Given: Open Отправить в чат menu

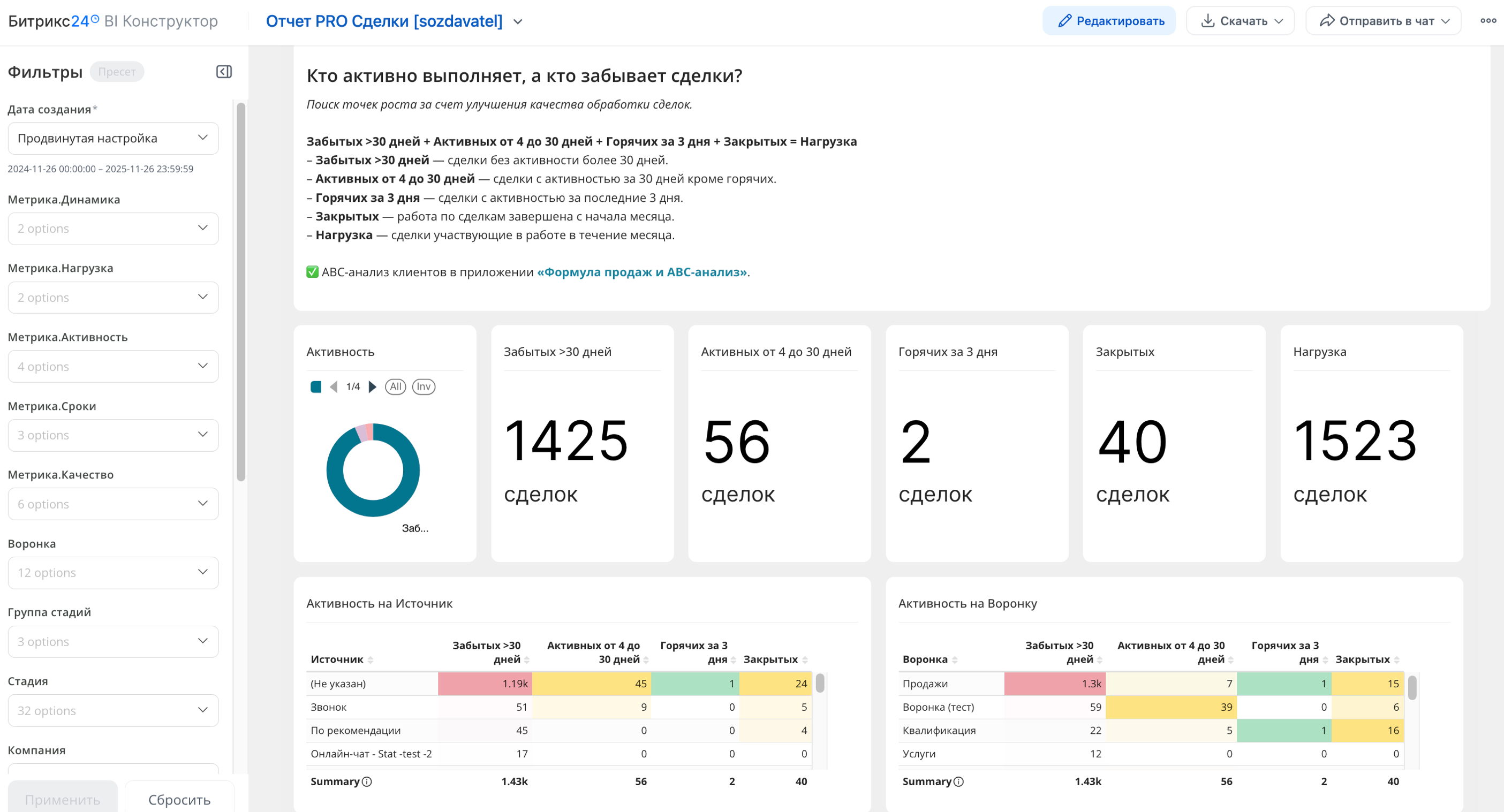Looking at the screenshot, I should click(x=1384, y=21).
